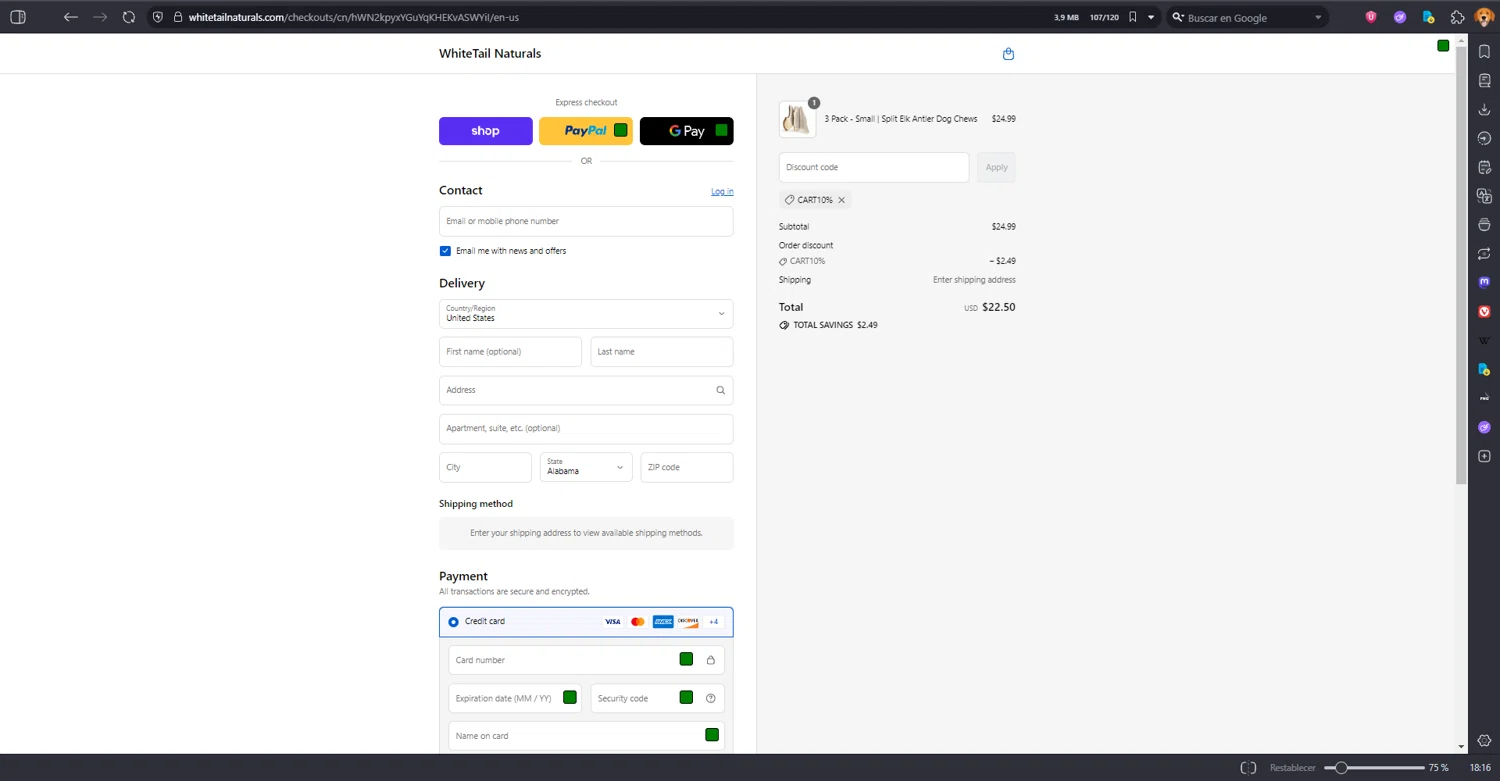Screen dimensions: 1500x781
Task: Open the search field history dropdown arrow
Action: tap(1318, 17)
